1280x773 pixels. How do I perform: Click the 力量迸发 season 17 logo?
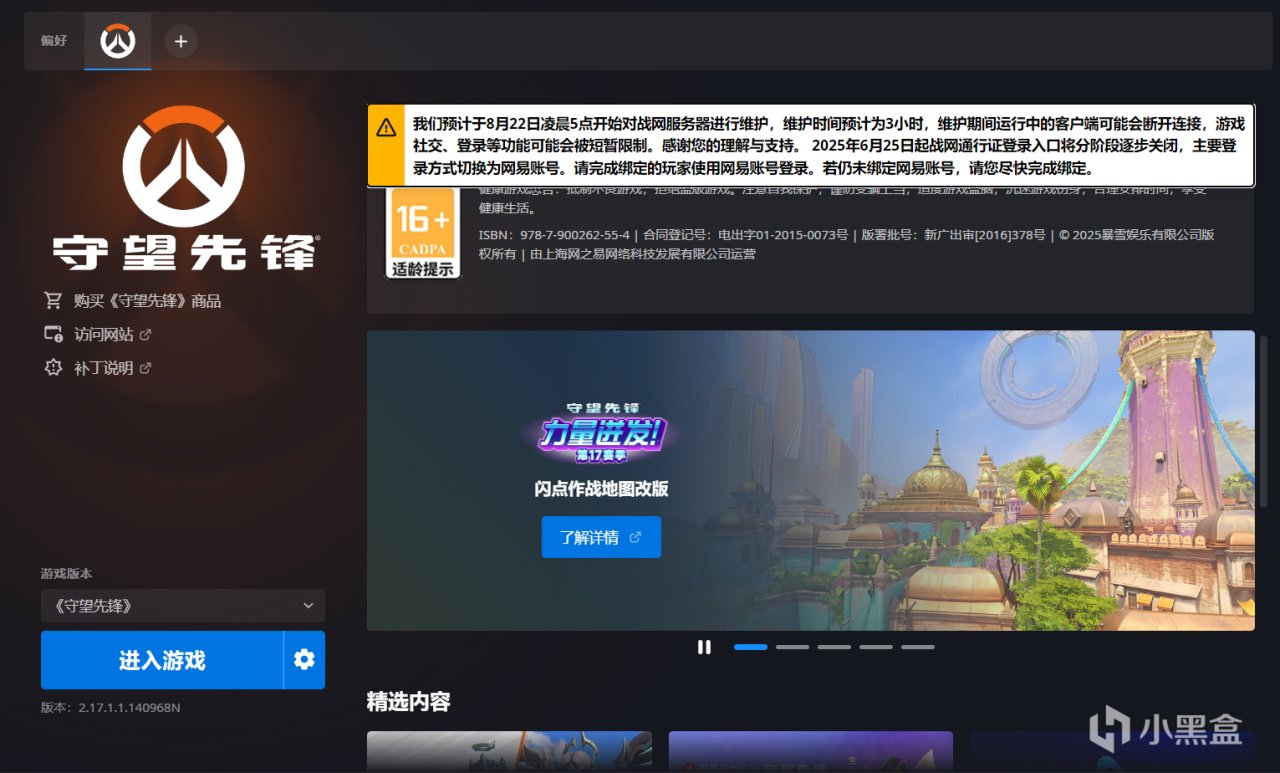point(601,434)
